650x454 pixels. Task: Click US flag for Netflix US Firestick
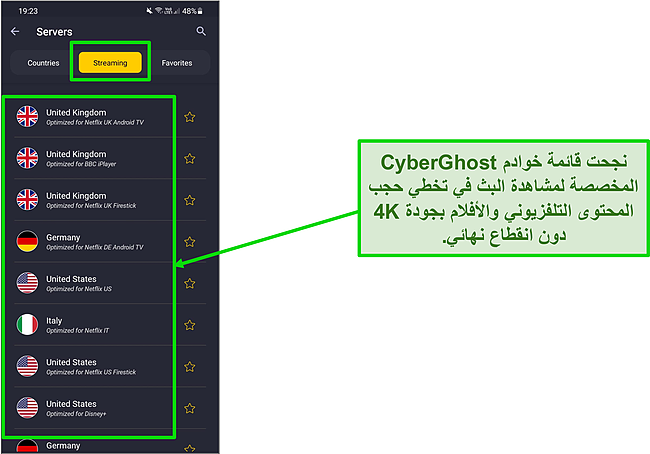coord(27,366)
